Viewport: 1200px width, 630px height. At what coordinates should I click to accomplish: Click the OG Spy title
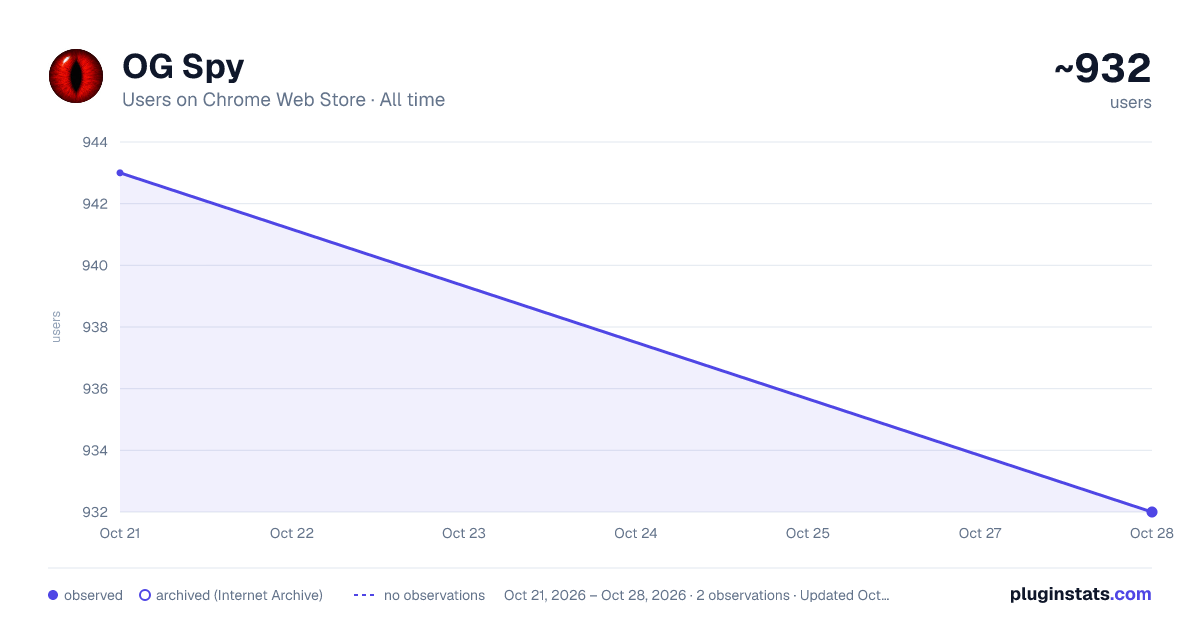183,67
